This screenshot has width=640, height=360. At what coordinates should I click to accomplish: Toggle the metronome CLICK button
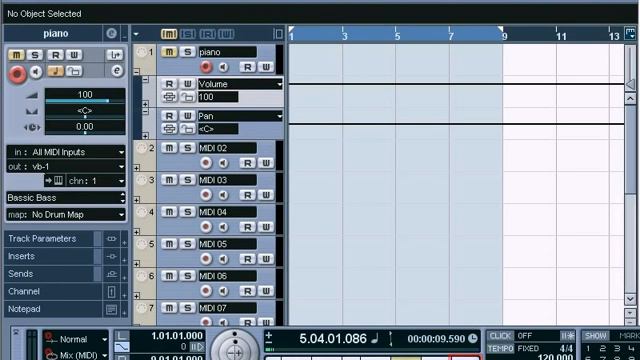pyautogui.click(x=500, y=336)
